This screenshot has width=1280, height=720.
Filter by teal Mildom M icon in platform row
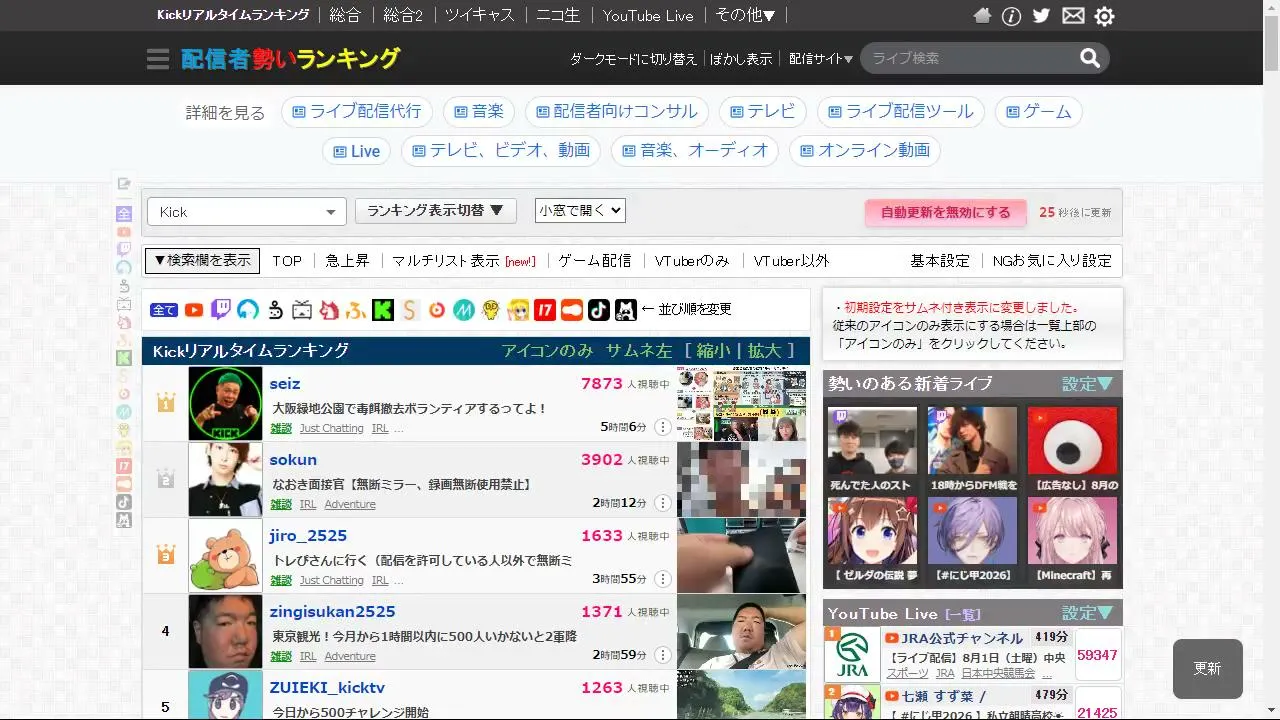pos(464,310)
